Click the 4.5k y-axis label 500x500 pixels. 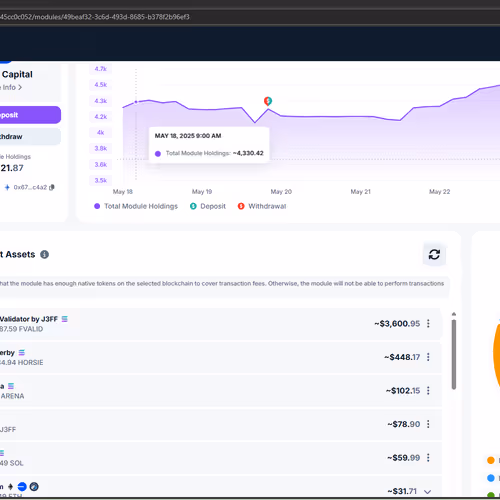click(x=101, y=85)
